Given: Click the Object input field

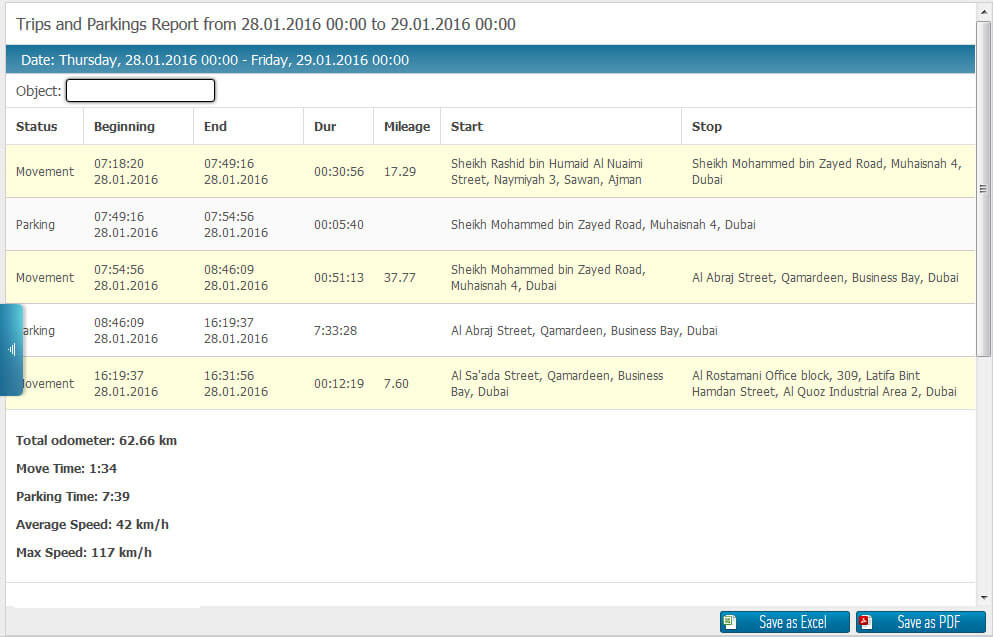Looking at the screenshot, I should point(141,91).
